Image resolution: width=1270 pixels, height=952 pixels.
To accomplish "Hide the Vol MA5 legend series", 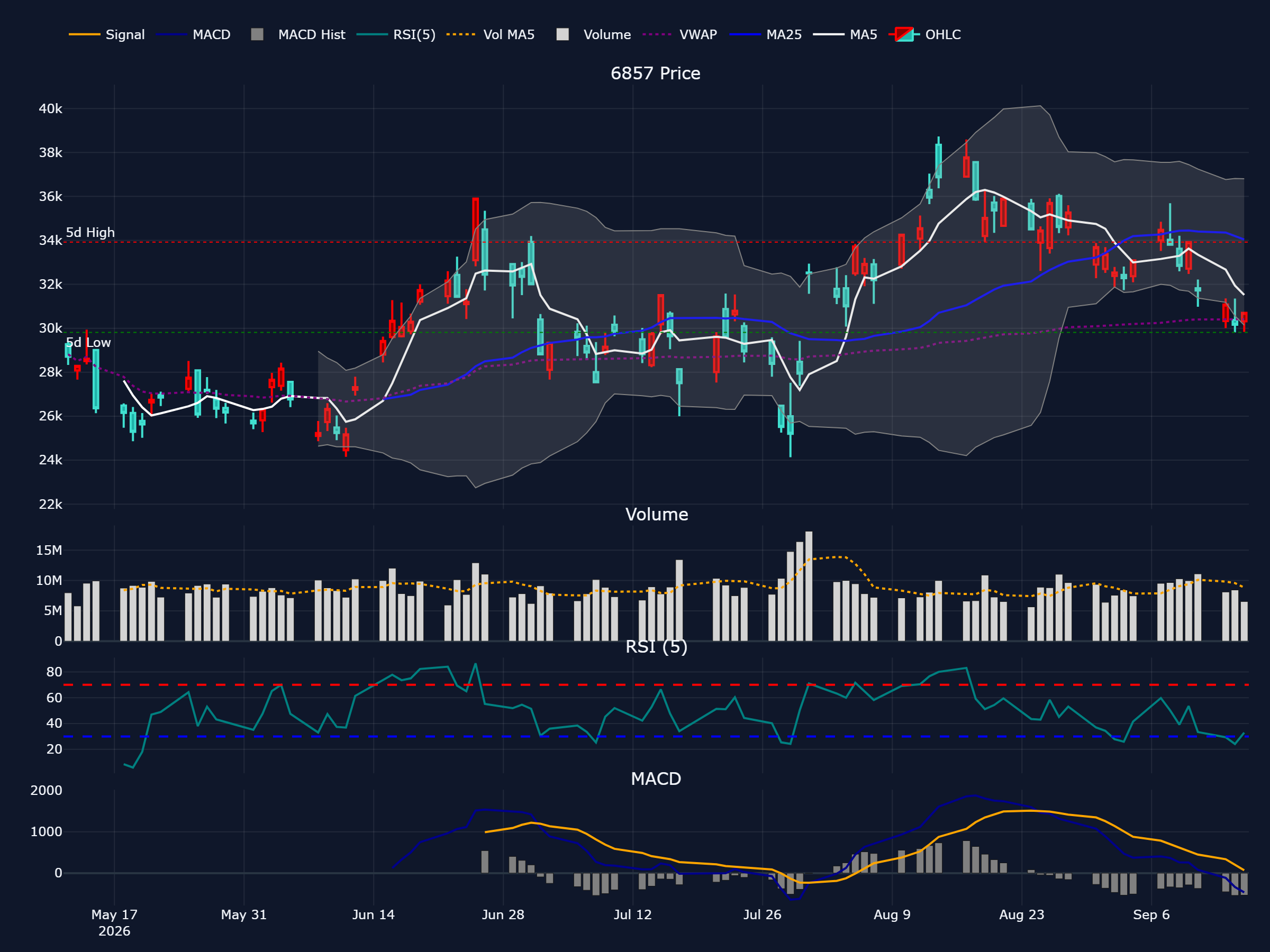I will [x=491, y=34].
